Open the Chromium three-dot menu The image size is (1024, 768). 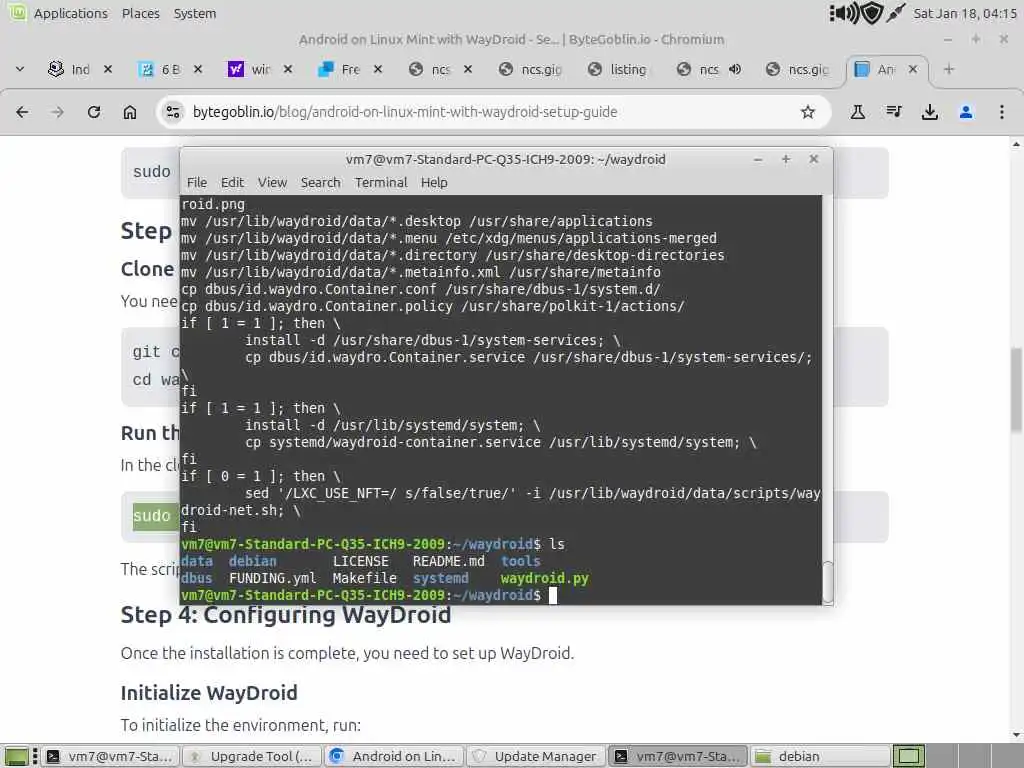[x=1002, y=112]
